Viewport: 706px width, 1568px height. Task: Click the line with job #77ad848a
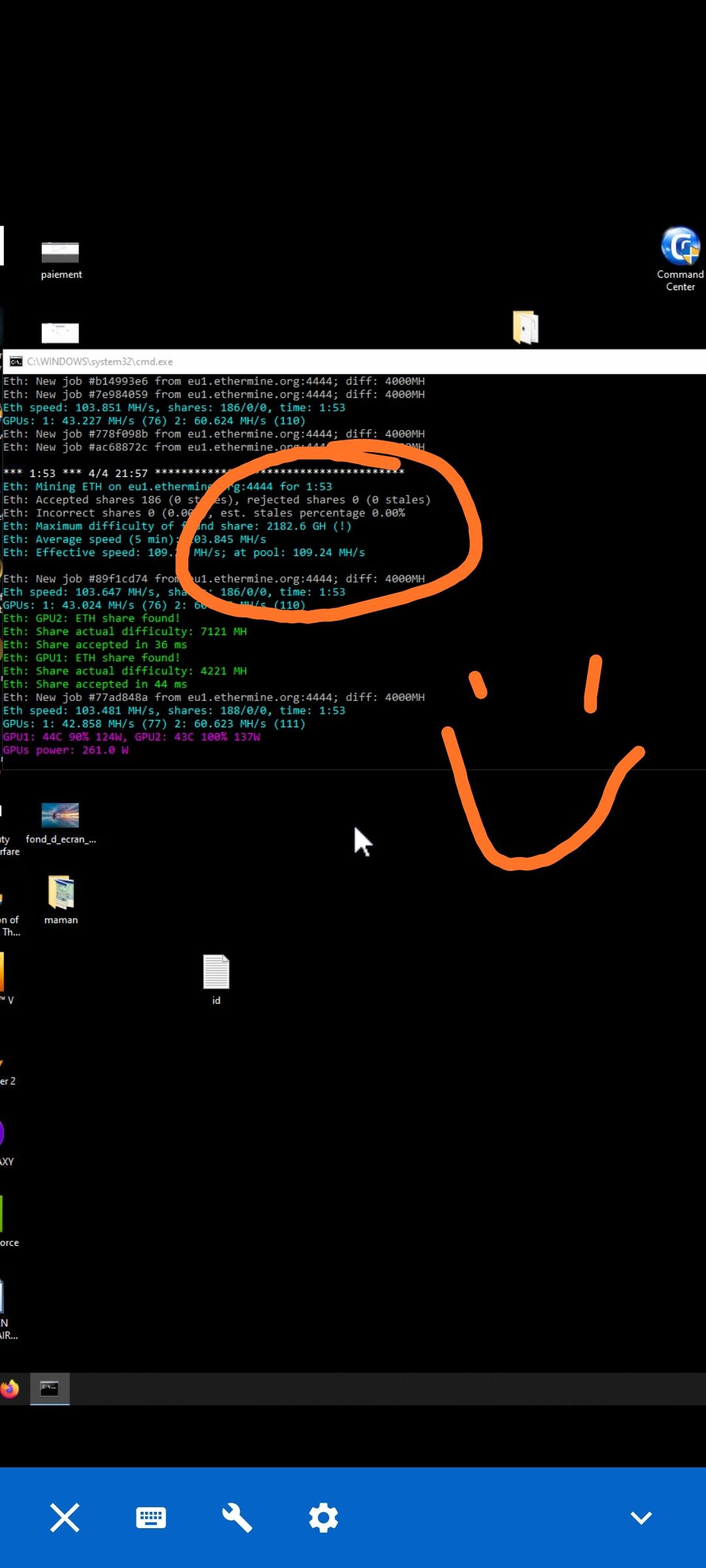214,697
